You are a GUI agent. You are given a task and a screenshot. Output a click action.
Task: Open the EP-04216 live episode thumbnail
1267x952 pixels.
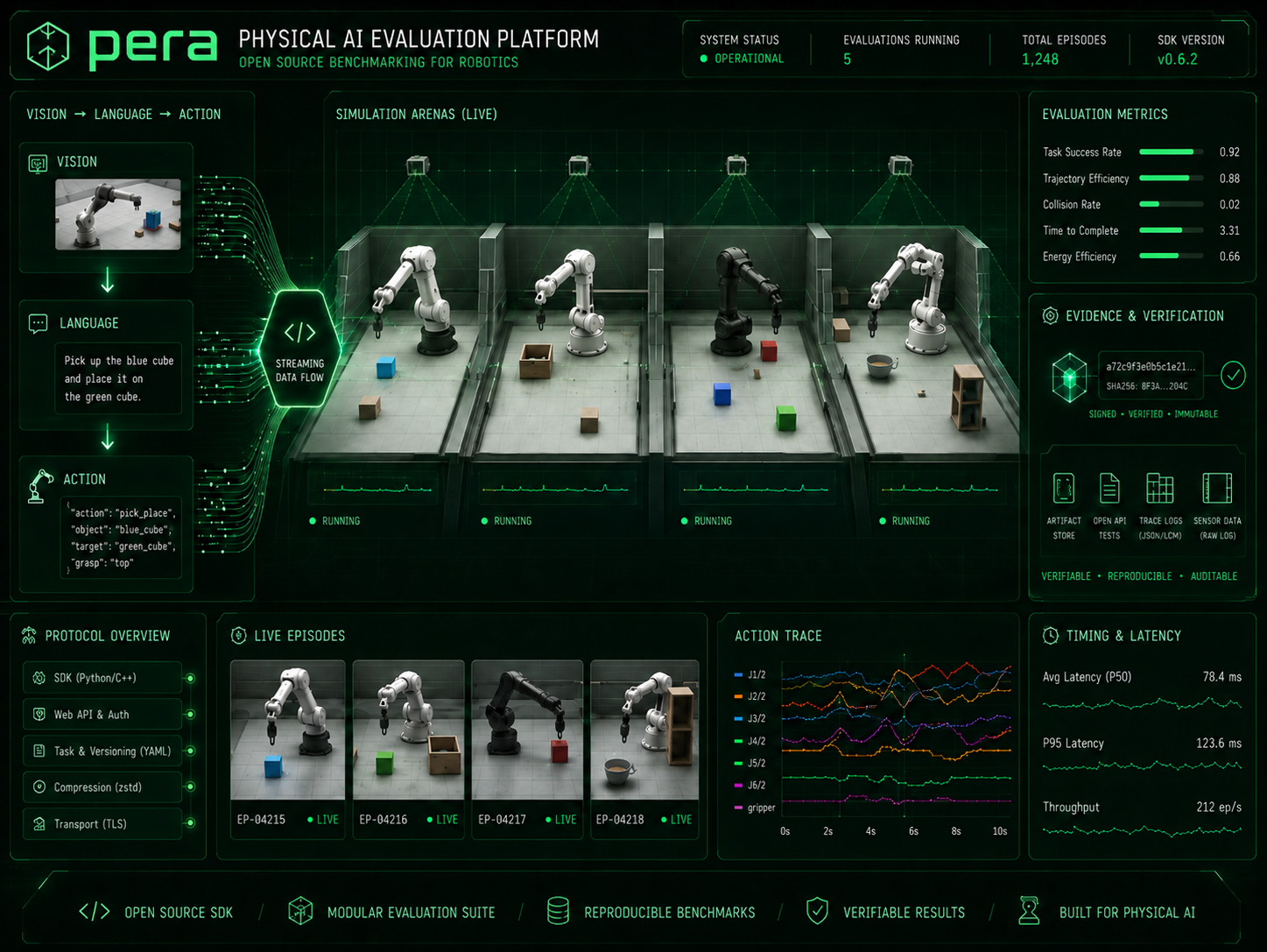coord(408,730)
